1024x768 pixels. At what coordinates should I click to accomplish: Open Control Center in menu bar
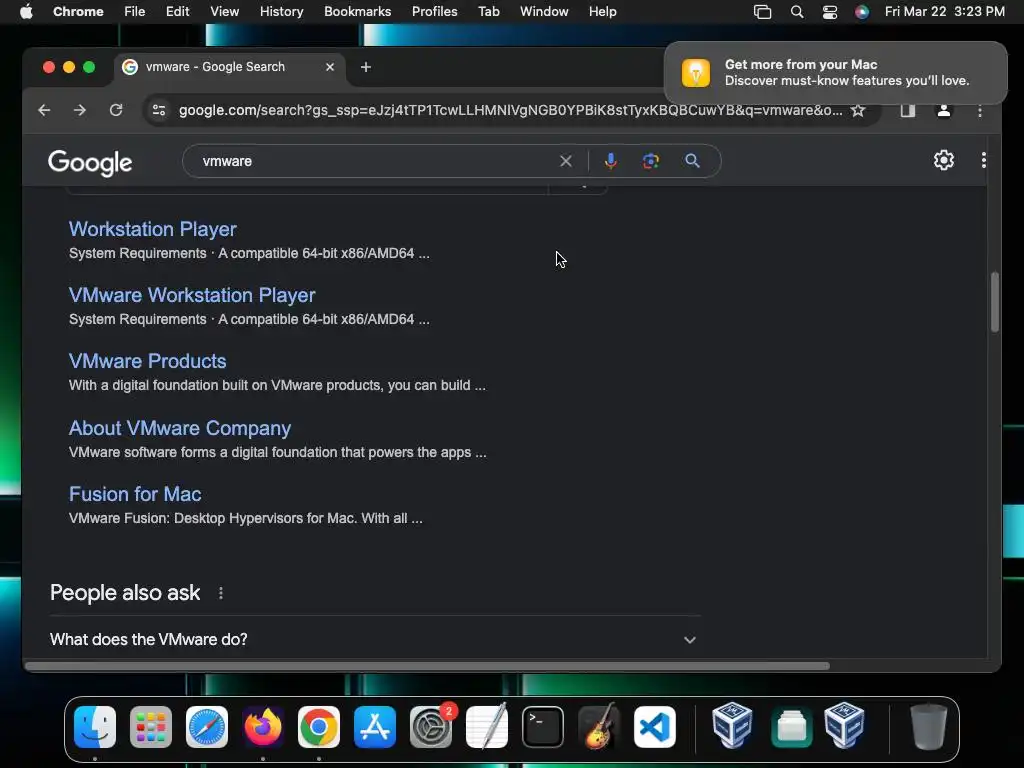829,12
